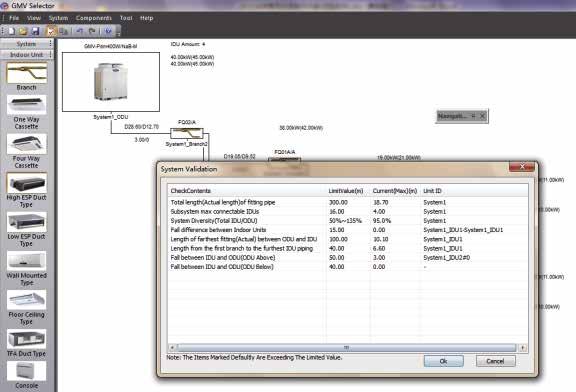This screenshot has height=392, width=576.
Task: Click the scrollbar left arrow in validation list
Action: click(172, 347)
